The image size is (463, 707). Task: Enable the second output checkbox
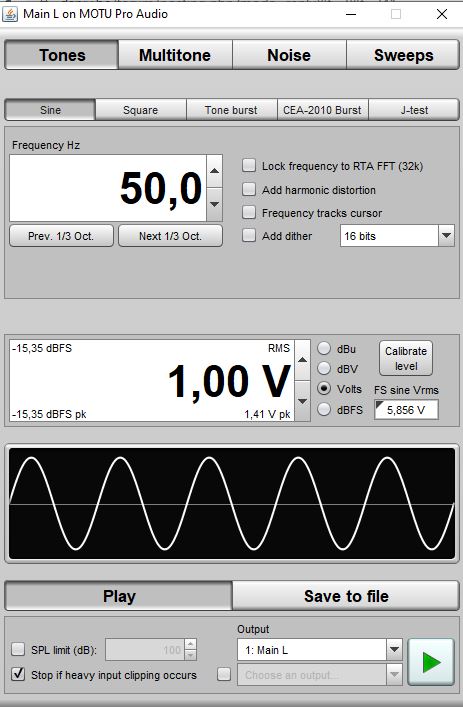[224, 674]
